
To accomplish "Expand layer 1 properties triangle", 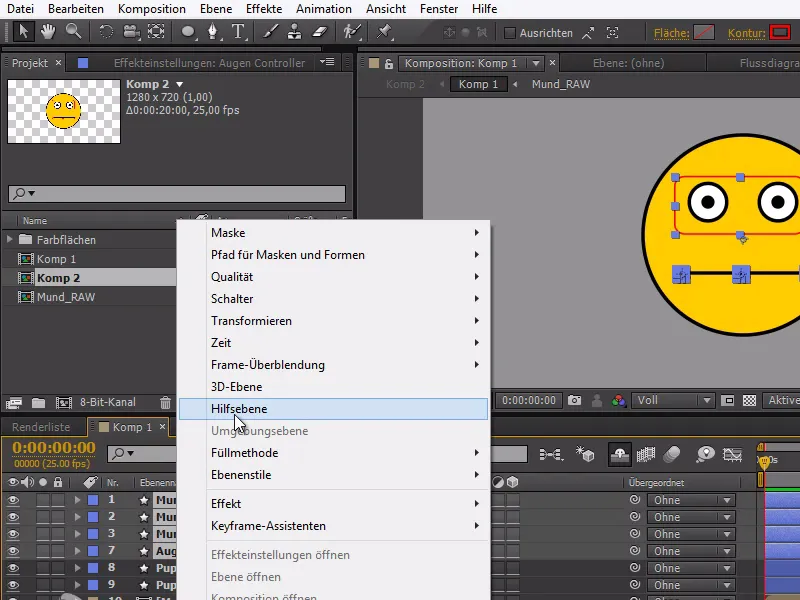I will pos(77,500).
